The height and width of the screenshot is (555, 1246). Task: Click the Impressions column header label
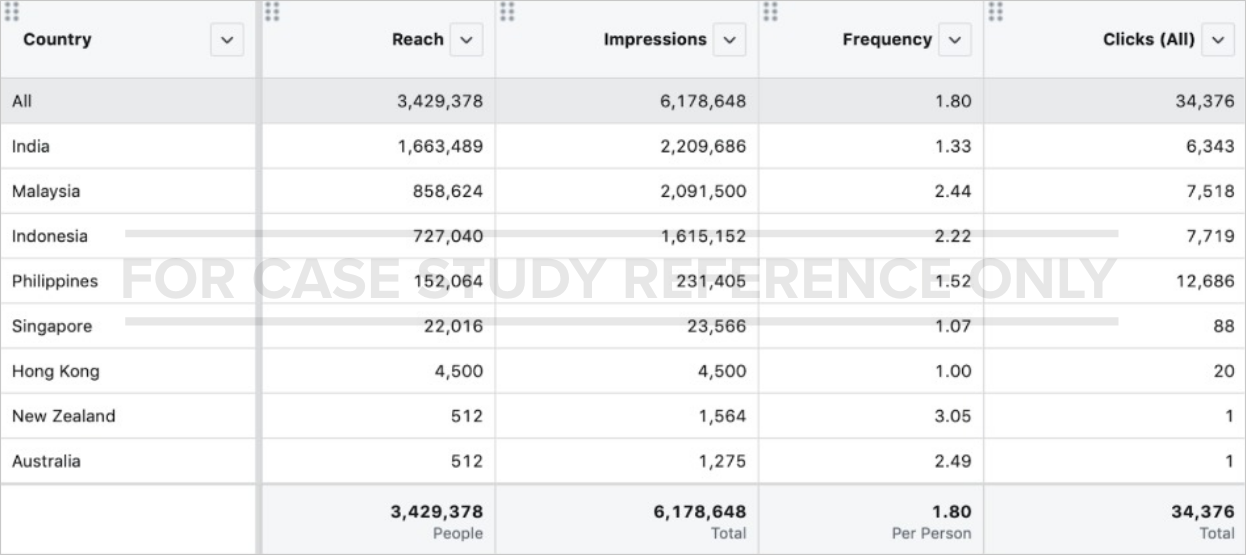pos(655,40)
